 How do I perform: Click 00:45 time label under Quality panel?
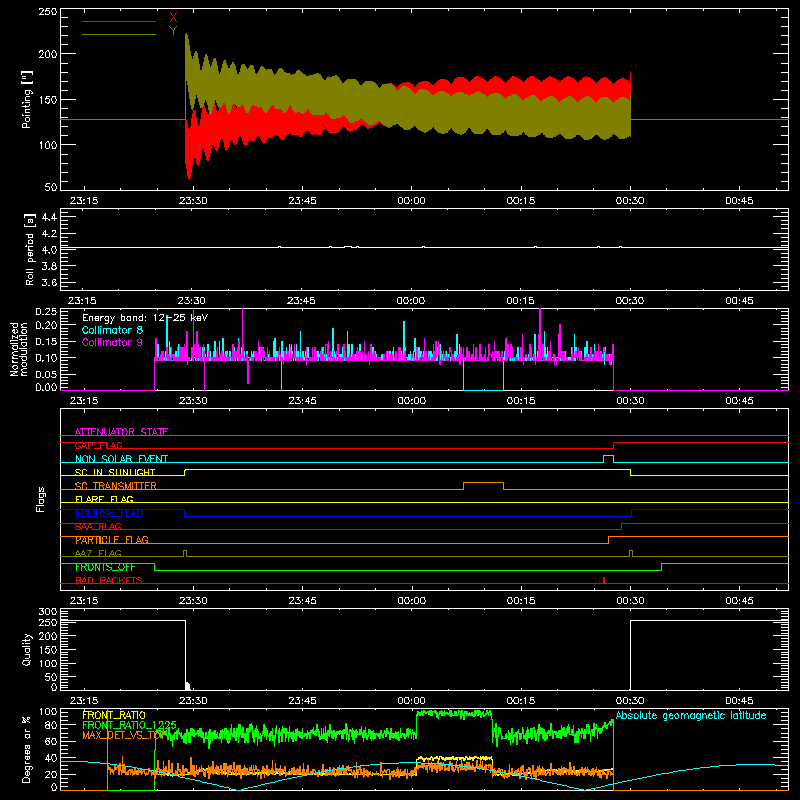click(x=739, y=701)
